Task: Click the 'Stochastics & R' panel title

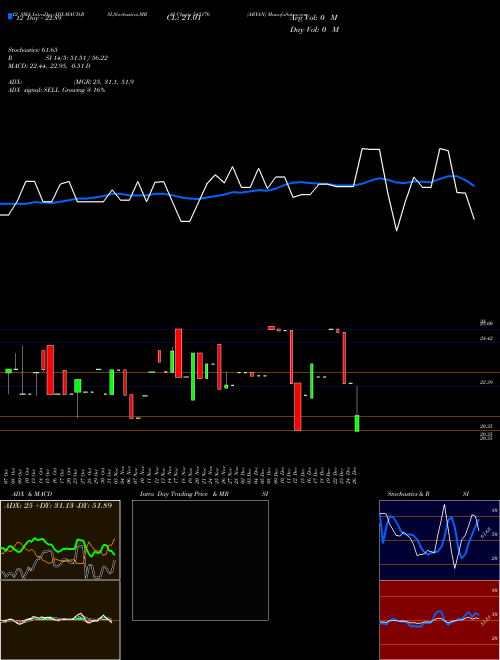Action: [x=409, y=494]
